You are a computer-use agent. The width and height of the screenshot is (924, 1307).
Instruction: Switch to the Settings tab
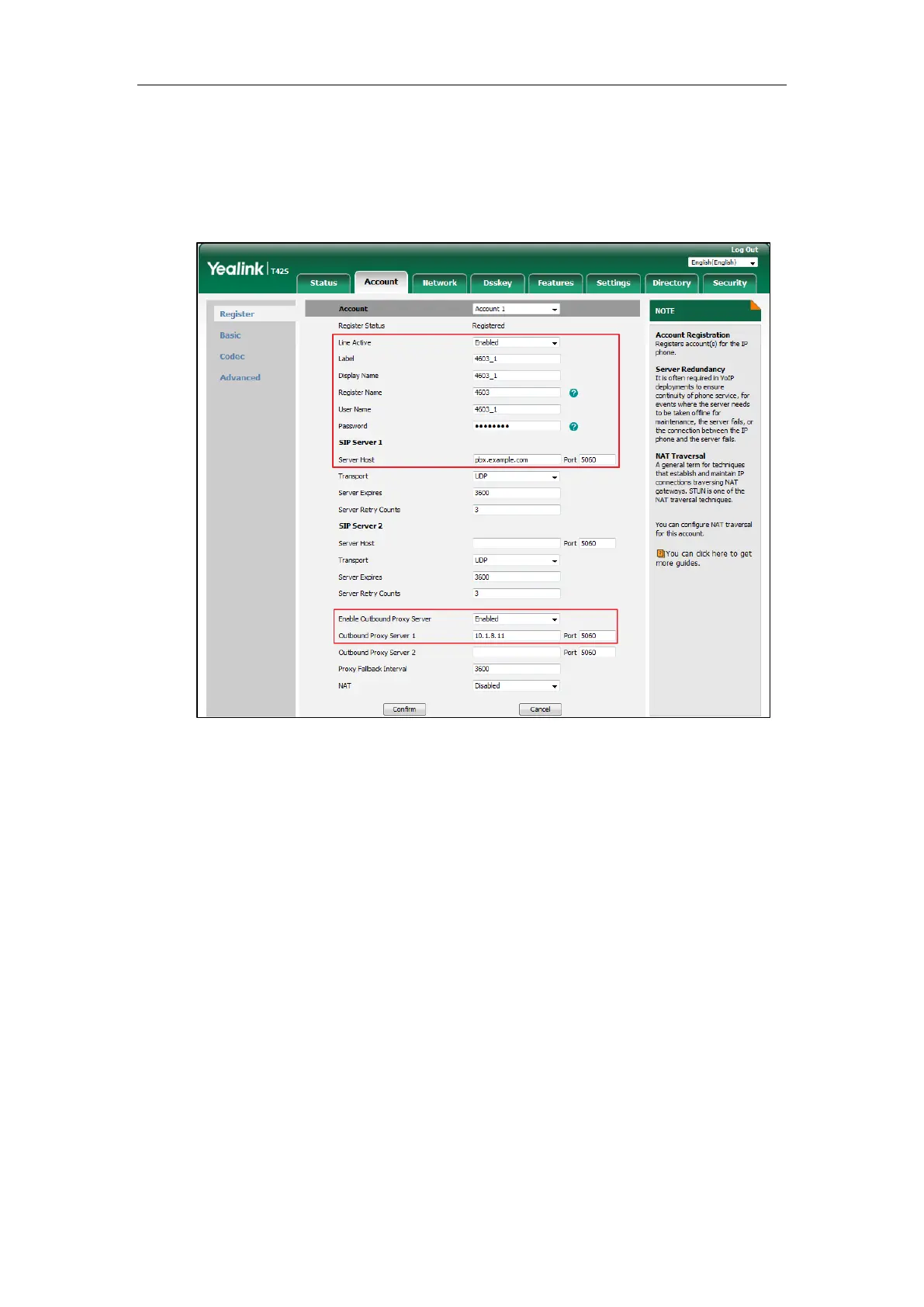pos(613,283)
